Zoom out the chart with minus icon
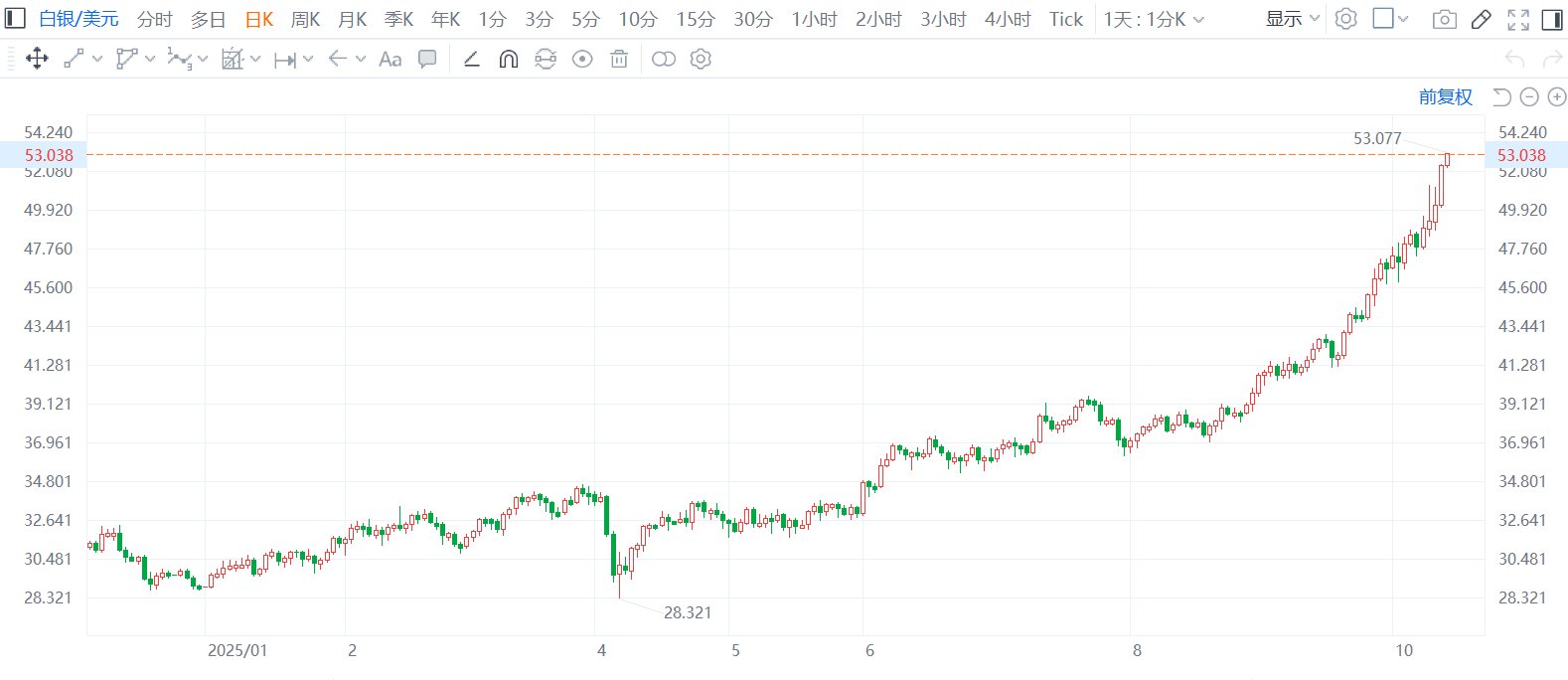 click(1529, 96)
